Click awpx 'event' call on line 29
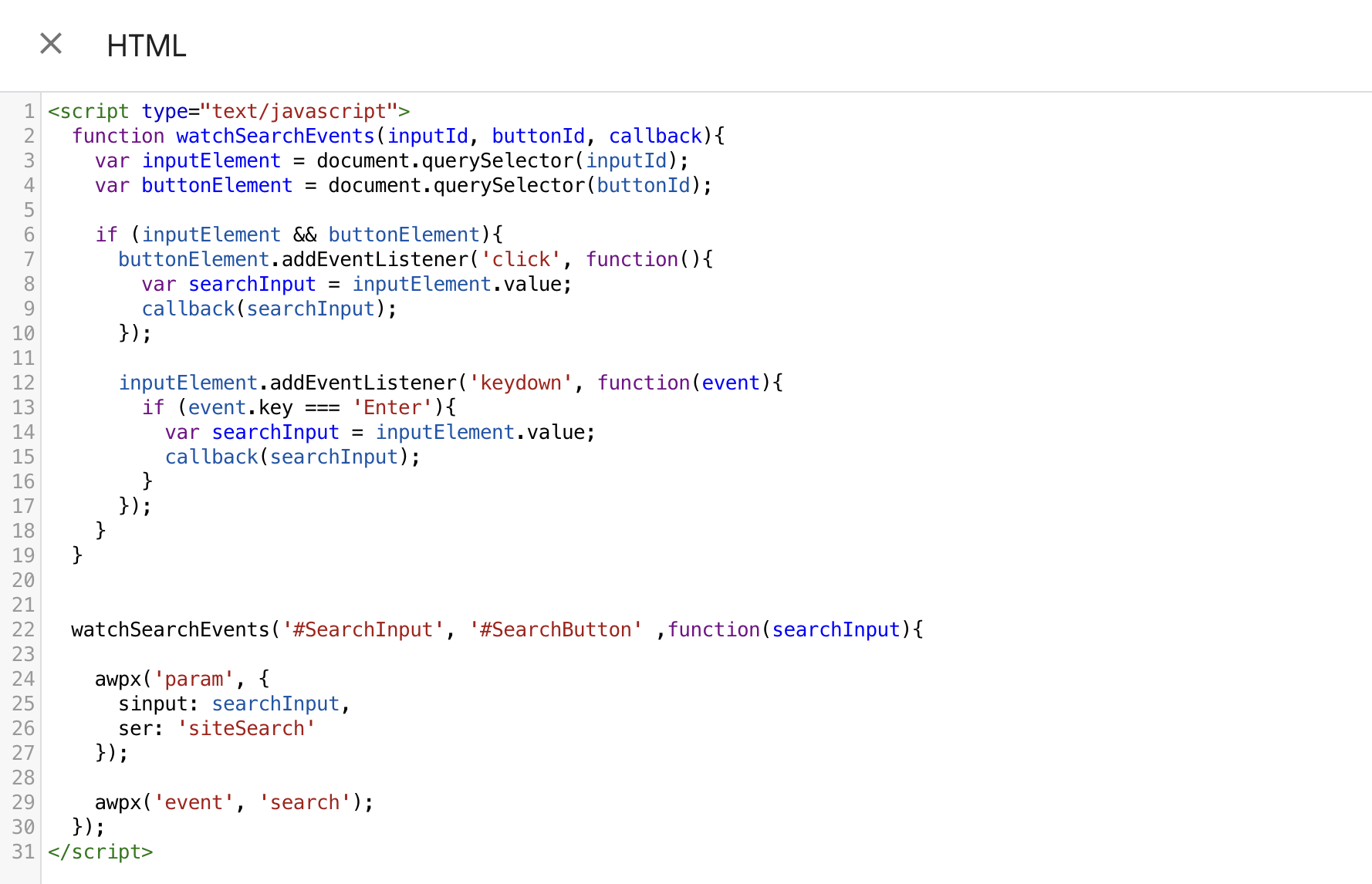 235,803
